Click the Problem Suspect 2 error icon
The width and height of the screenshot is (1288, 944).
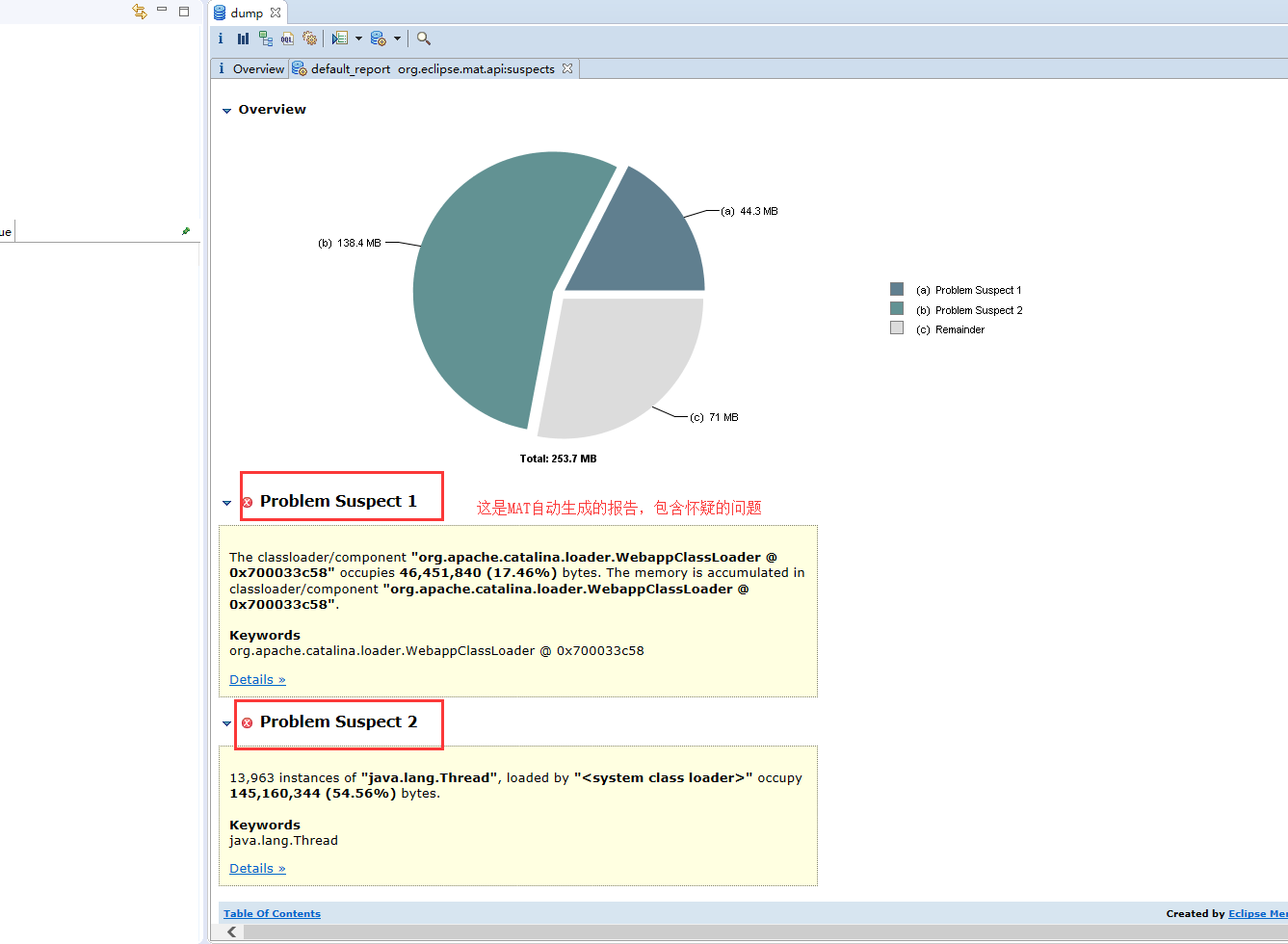(248, 723)
